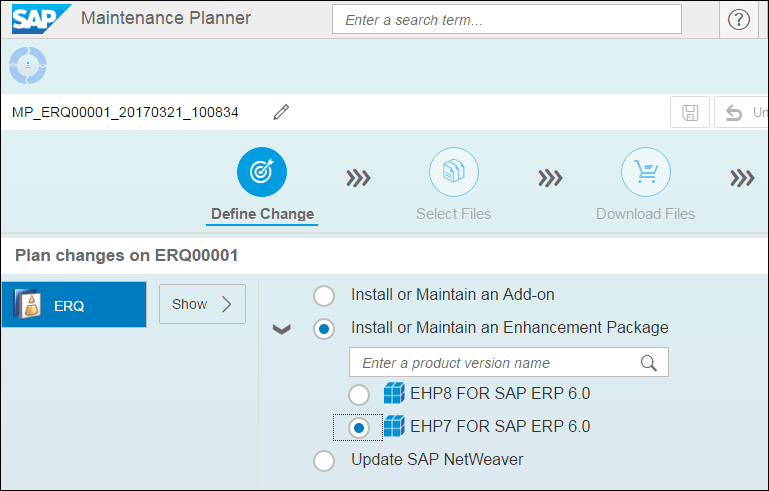The width and height of the screenshot is (769, 491).
Task: Click triple chevron after Select Files
Action: click(550, 178)
